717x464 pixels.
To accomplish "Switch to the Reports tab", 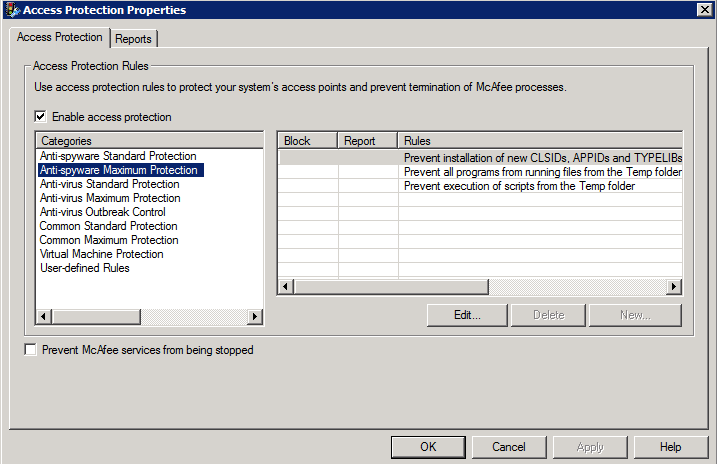I will 133,39.
